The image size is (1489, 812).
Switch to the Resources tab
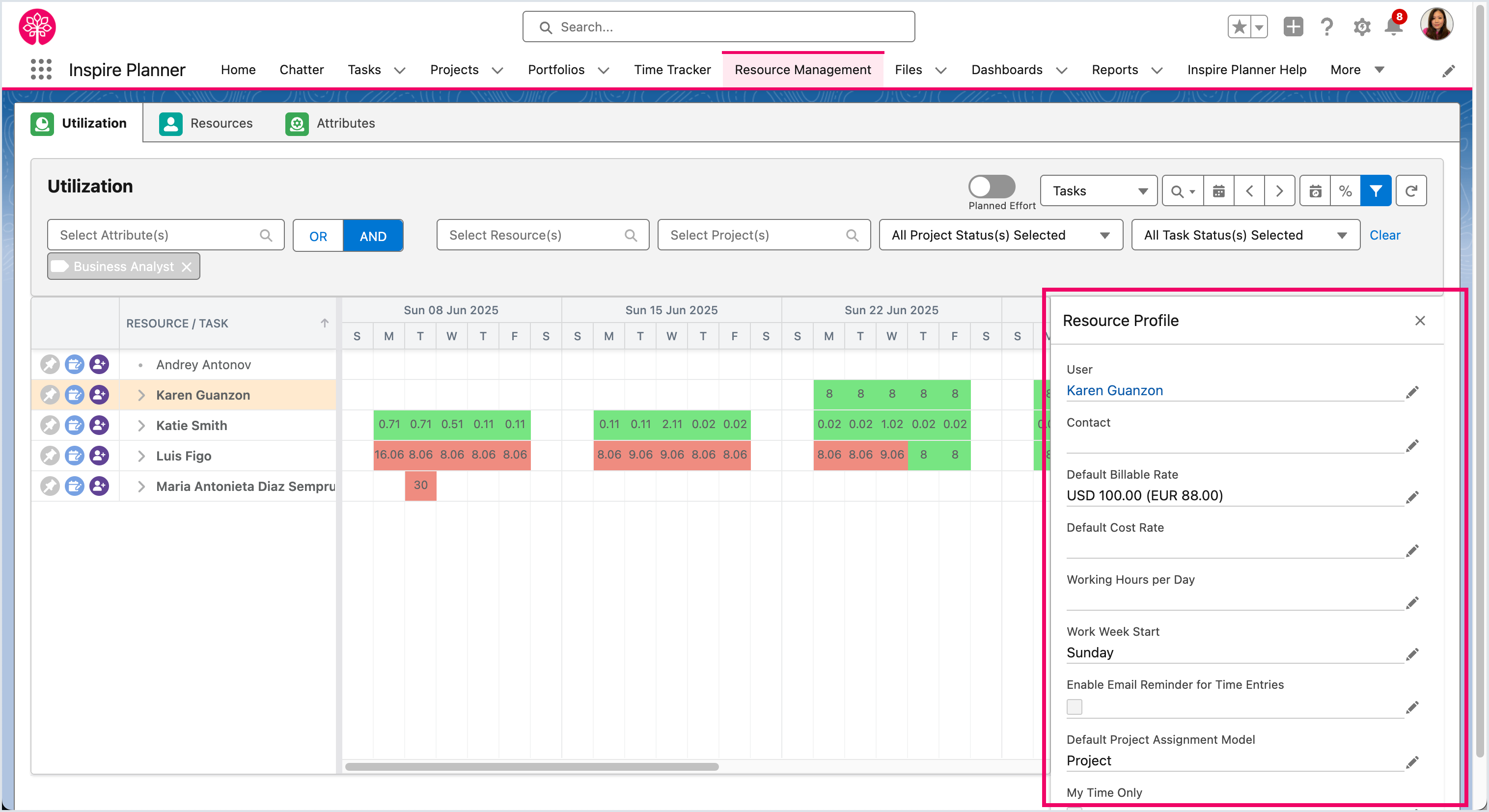click(x=206, y=123)
